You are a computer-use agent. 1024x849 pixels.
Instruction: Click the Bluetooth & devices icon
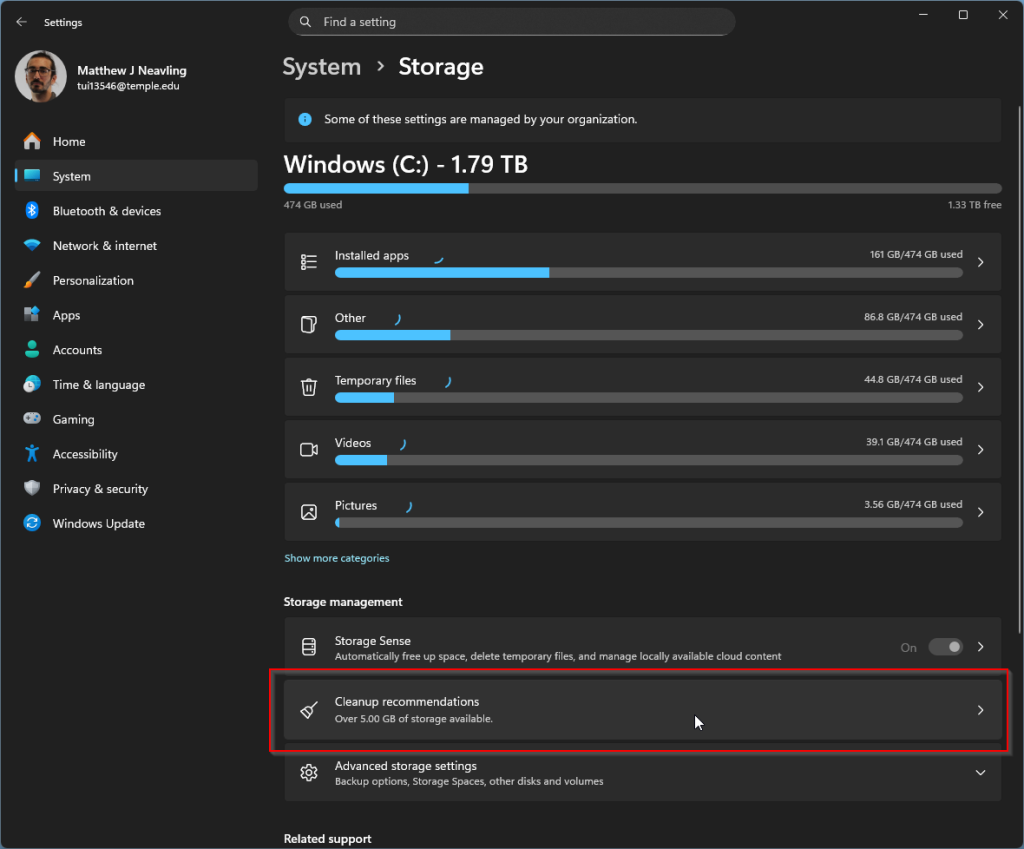(x=32, y=211)
